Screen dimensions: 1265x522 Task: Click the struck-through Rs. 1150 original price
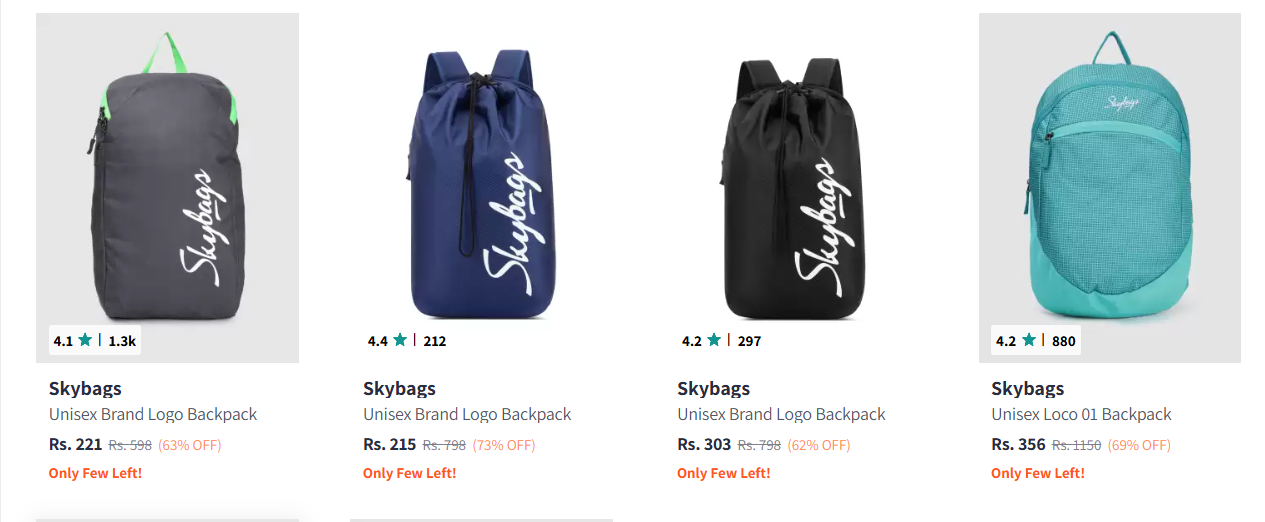coord(1076,445)
